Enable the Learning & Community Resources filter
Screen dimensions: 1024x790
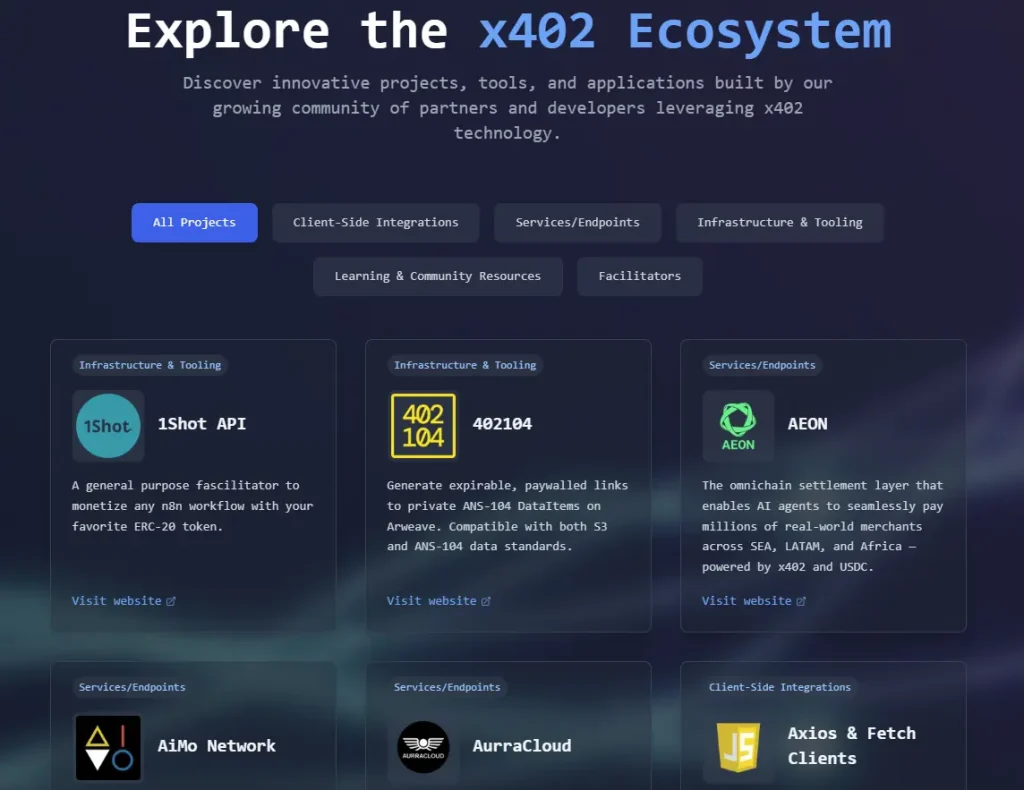(x=437, y=276)
